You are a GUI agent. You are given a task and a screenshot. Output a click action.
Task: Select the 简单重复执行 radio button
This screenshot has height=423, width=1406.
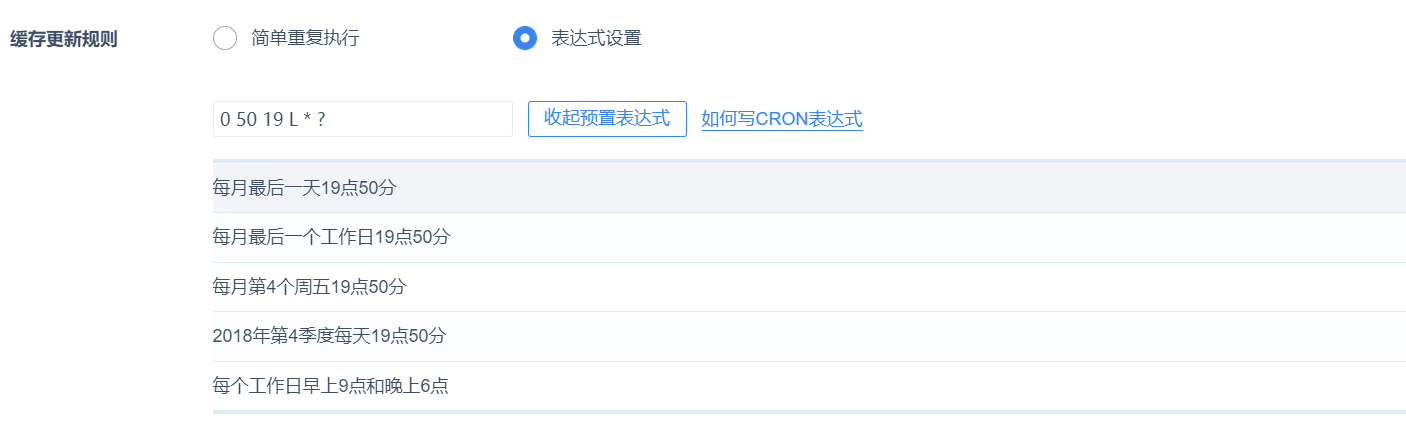[x=225, y=39]
